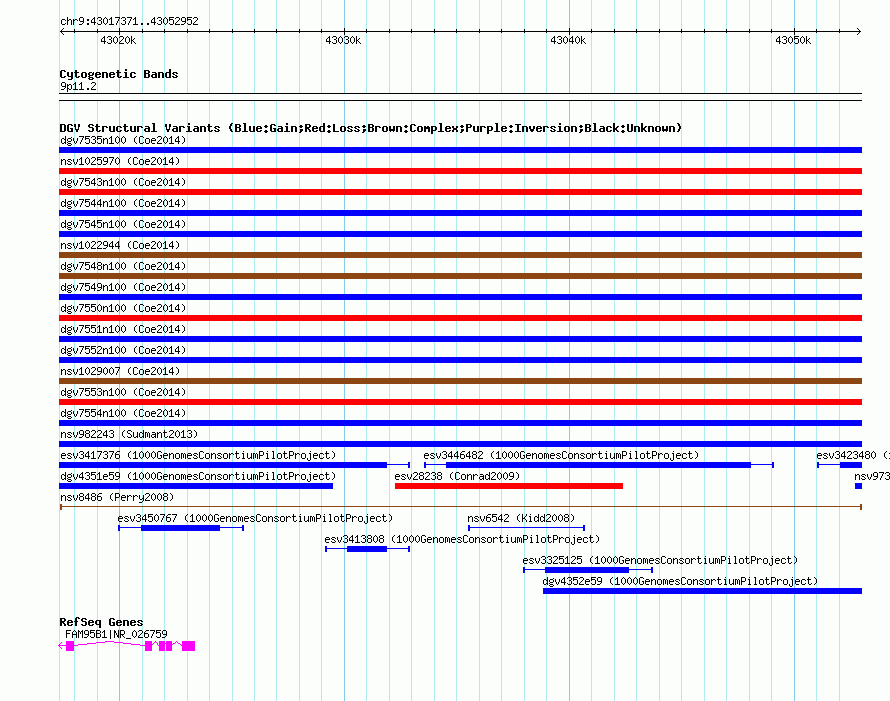Image resolution: width=890 pixels, height=701 pixels.
Task: Open the esv3446482 variant label
Action: 561,455
